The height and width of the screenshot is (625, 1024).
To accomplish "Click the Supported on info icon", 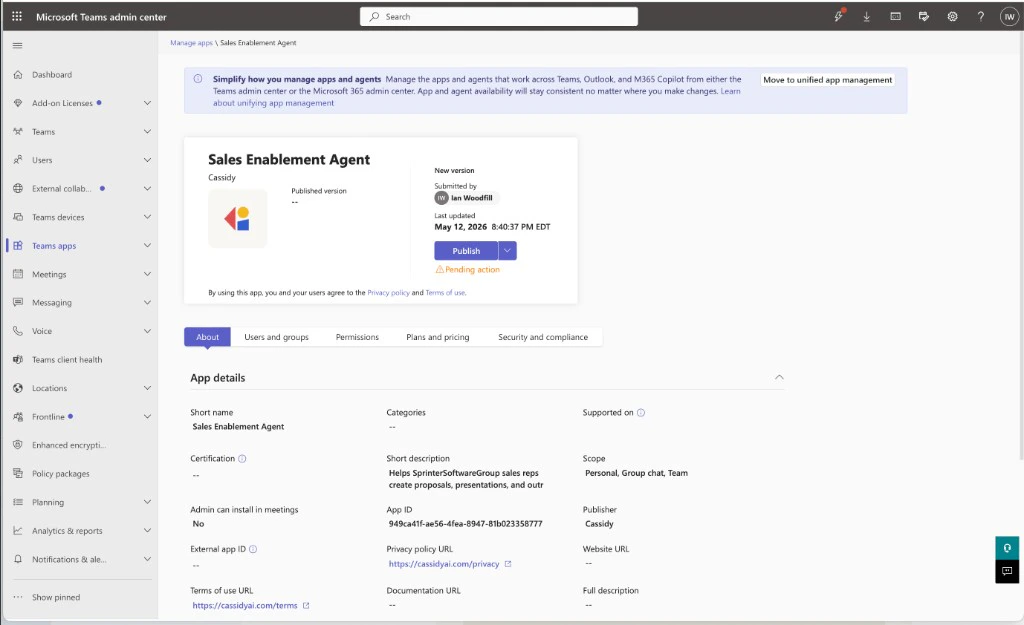I will [641, 413].
